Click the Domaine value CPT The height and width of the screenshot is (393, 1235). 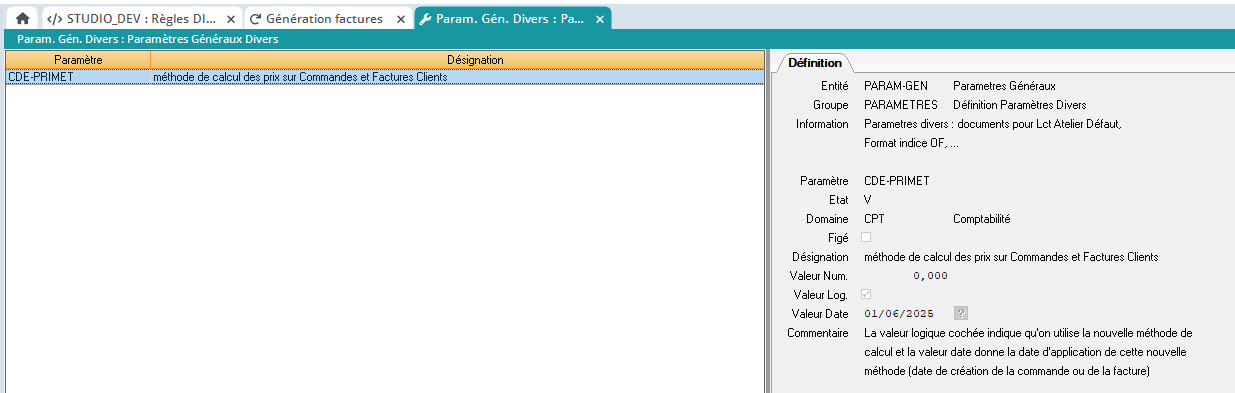pos(873,219)
